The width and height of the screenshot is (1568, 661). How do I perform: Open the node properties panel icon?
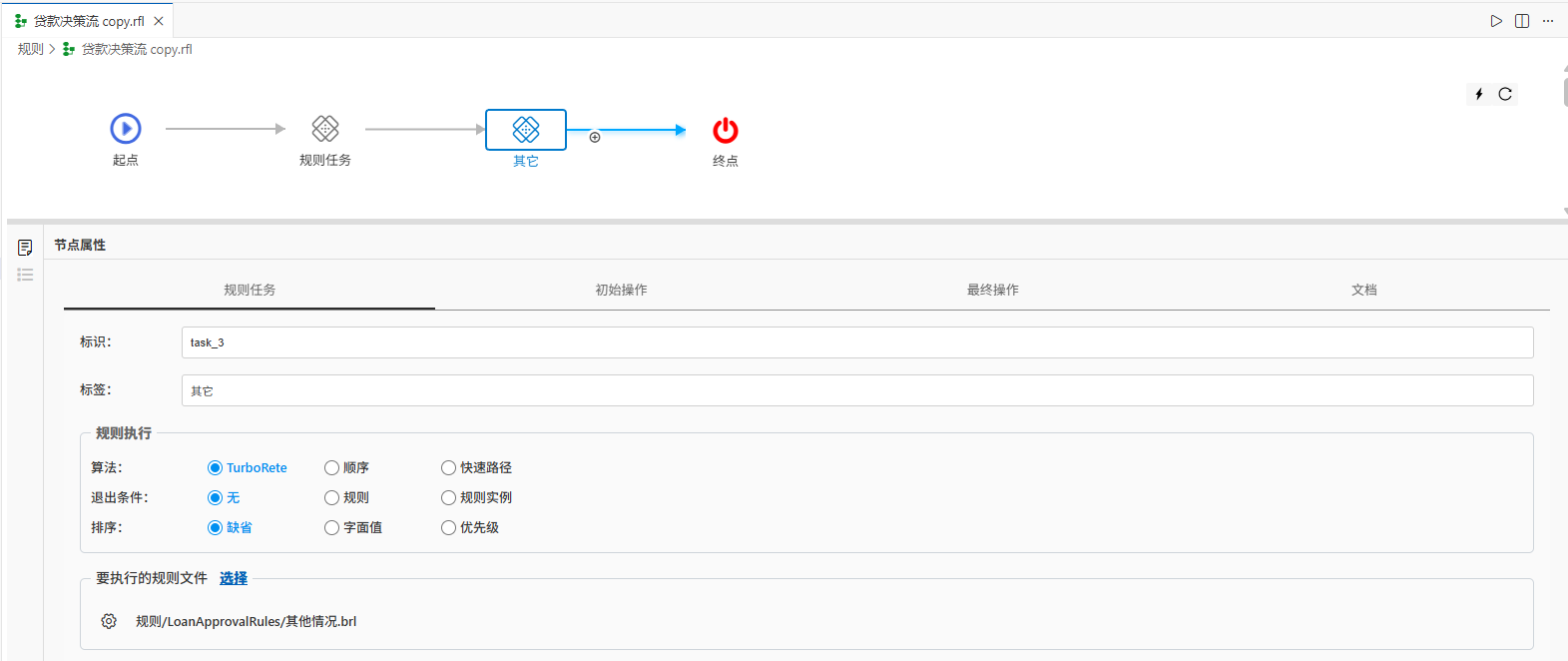pyautogui.click(x=25, y=248)
